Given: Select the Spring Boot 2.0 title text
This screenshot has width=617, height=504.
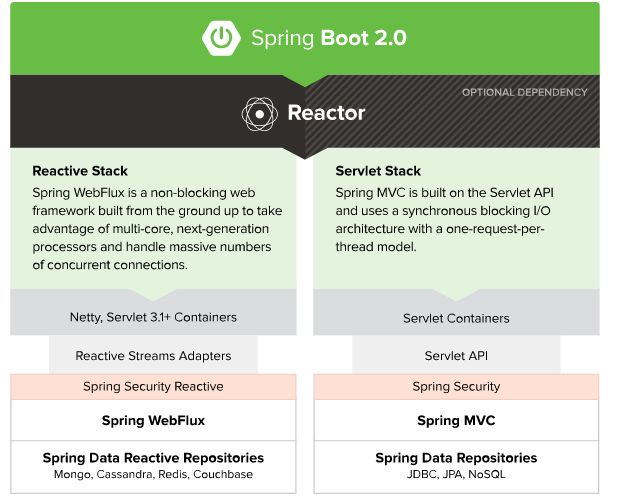Looking at the screenshot, I should coord(328,39).
